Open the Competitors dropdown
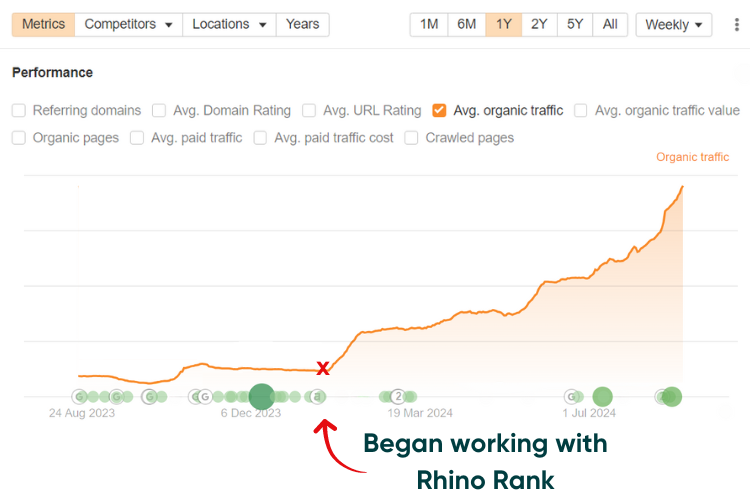The height and width of the screenshot is (500, 750). (x=128, y=24)
